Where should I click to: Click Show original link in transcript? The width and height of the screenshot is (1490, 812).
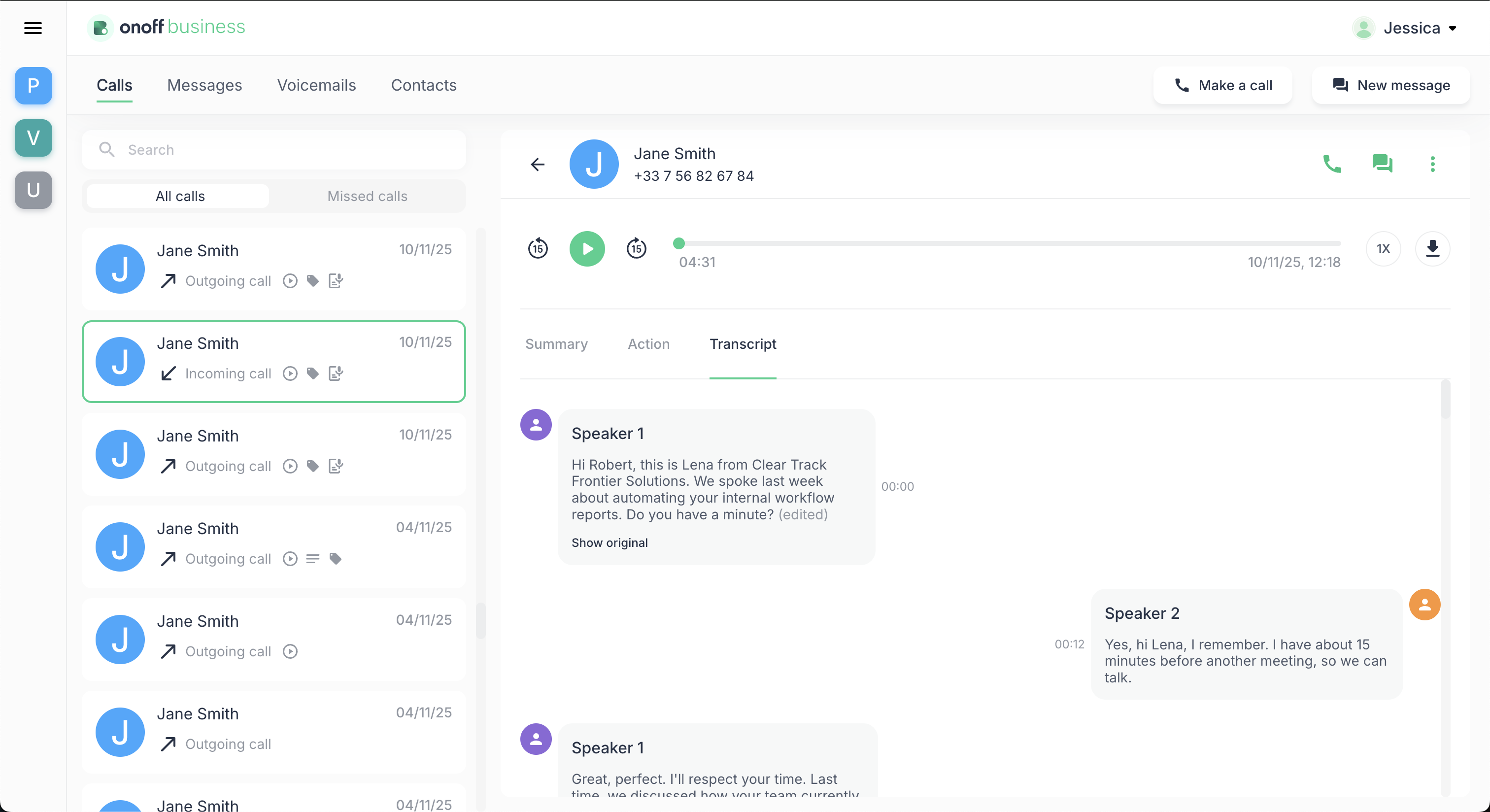pyautogui.click(x=610, y=542)
